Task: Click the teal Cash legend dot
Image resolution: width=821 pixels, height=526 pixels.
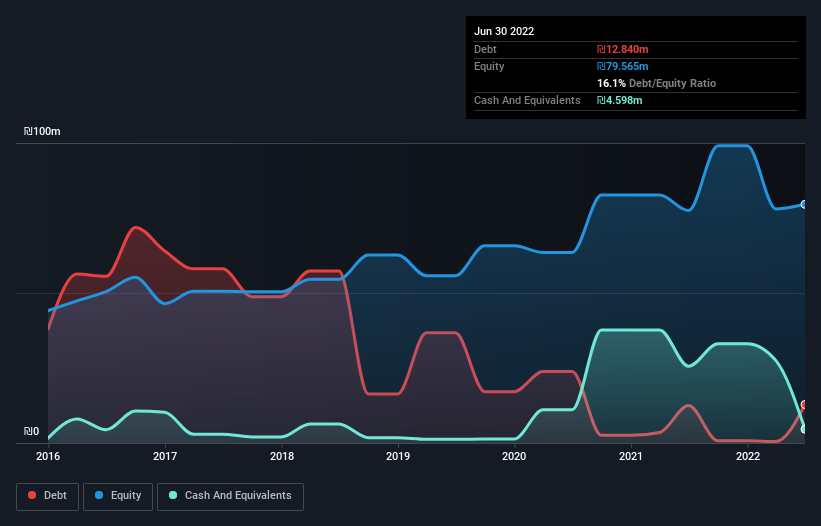Action: [x=173, y=495]
